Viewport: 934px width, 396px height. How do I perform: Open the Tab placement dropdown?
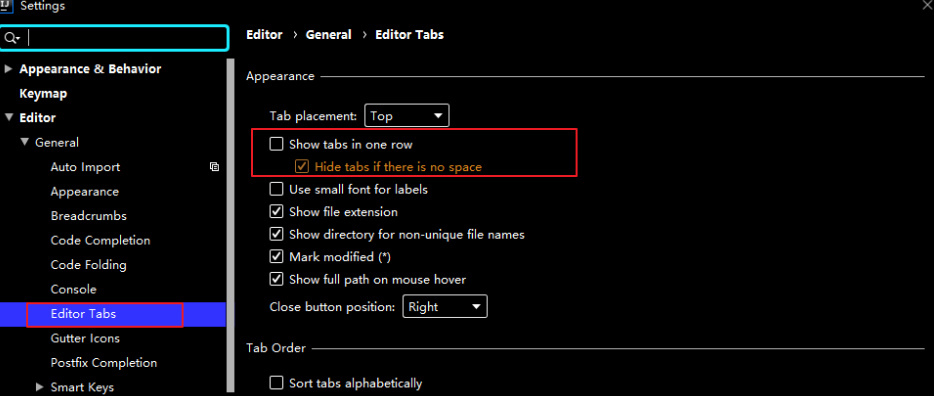407,116
